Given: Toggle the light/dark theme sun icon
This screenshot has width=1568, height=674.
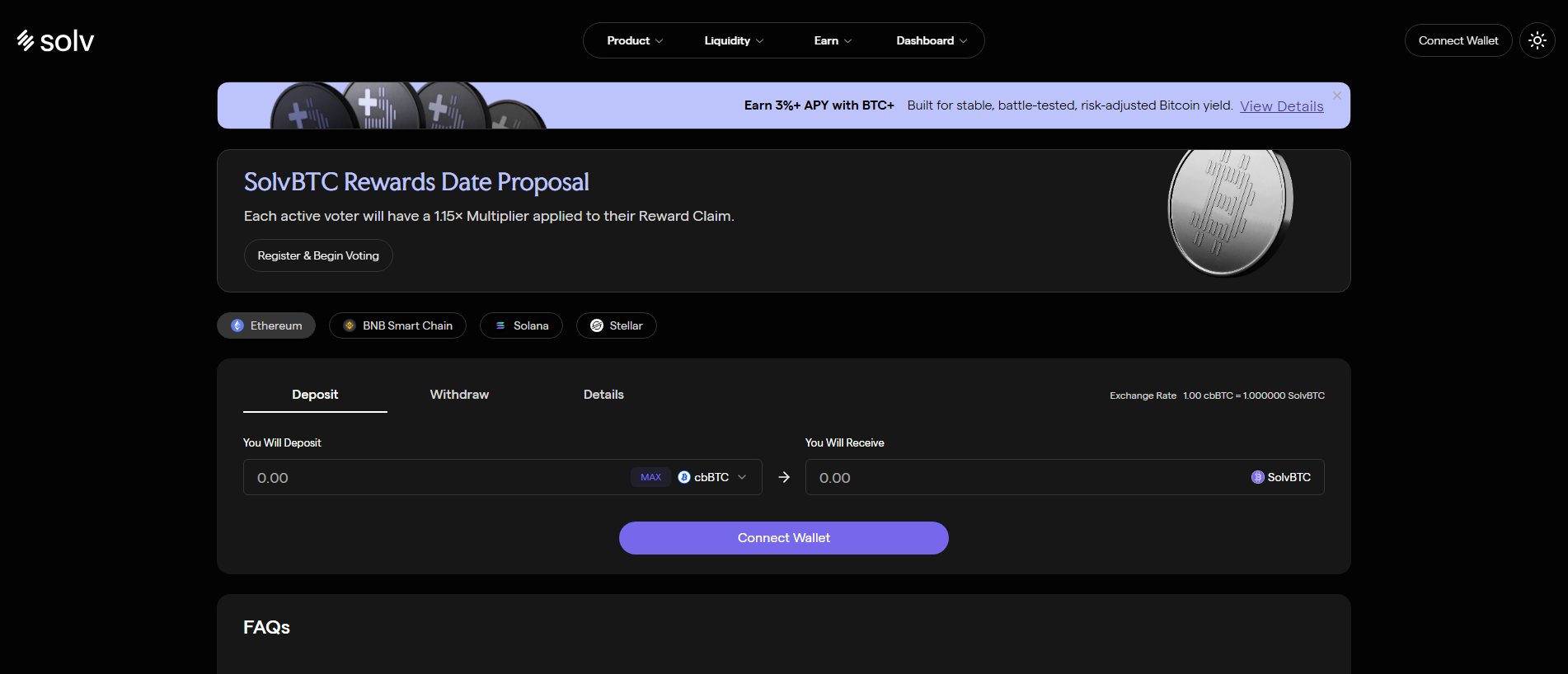Looking at the screenshot, I should pos(1537,40).
